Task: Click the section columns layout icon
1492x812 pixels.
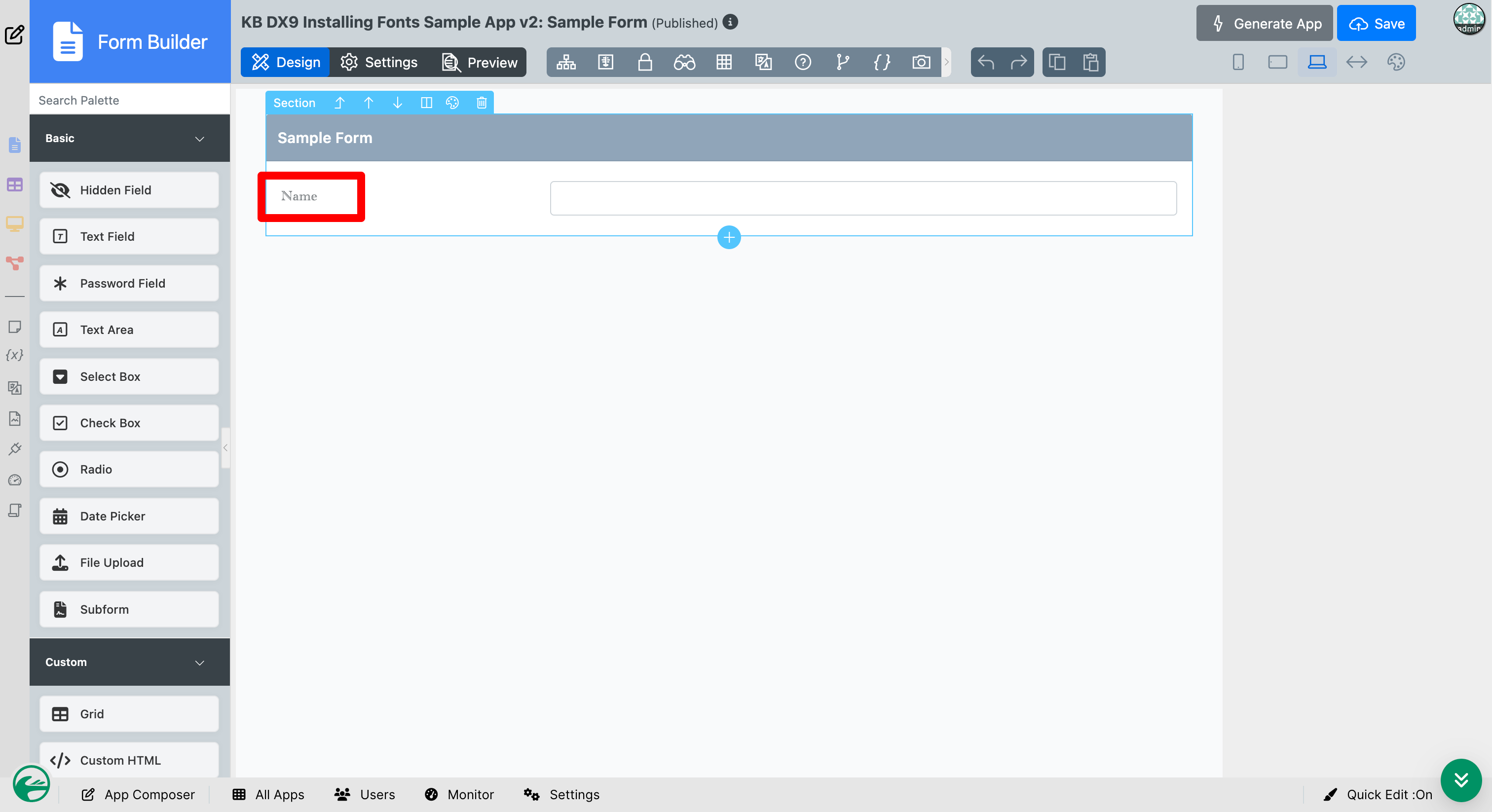Action: (426, 103)
